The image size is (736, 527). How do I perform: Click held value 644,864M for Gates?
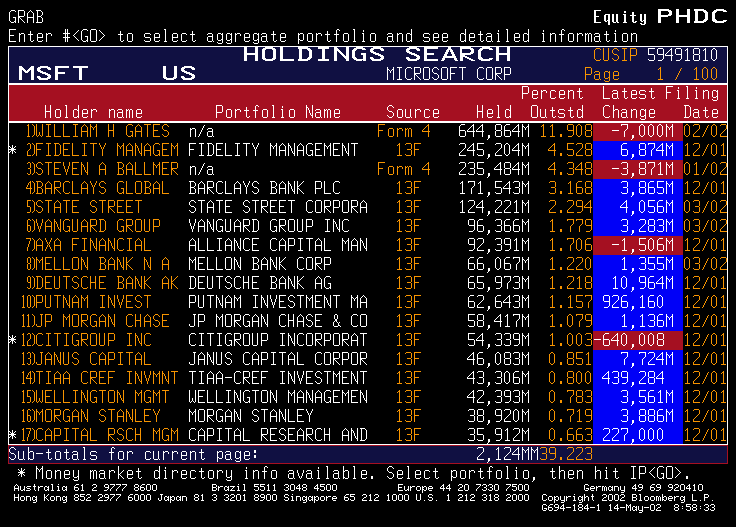pos(493,131)
